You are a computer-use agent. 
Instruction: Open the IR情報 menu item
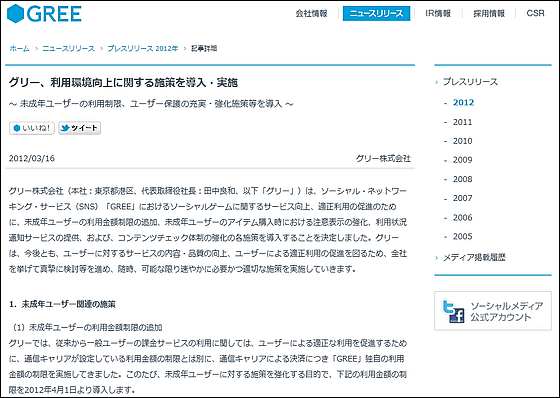tap(438, 14)
